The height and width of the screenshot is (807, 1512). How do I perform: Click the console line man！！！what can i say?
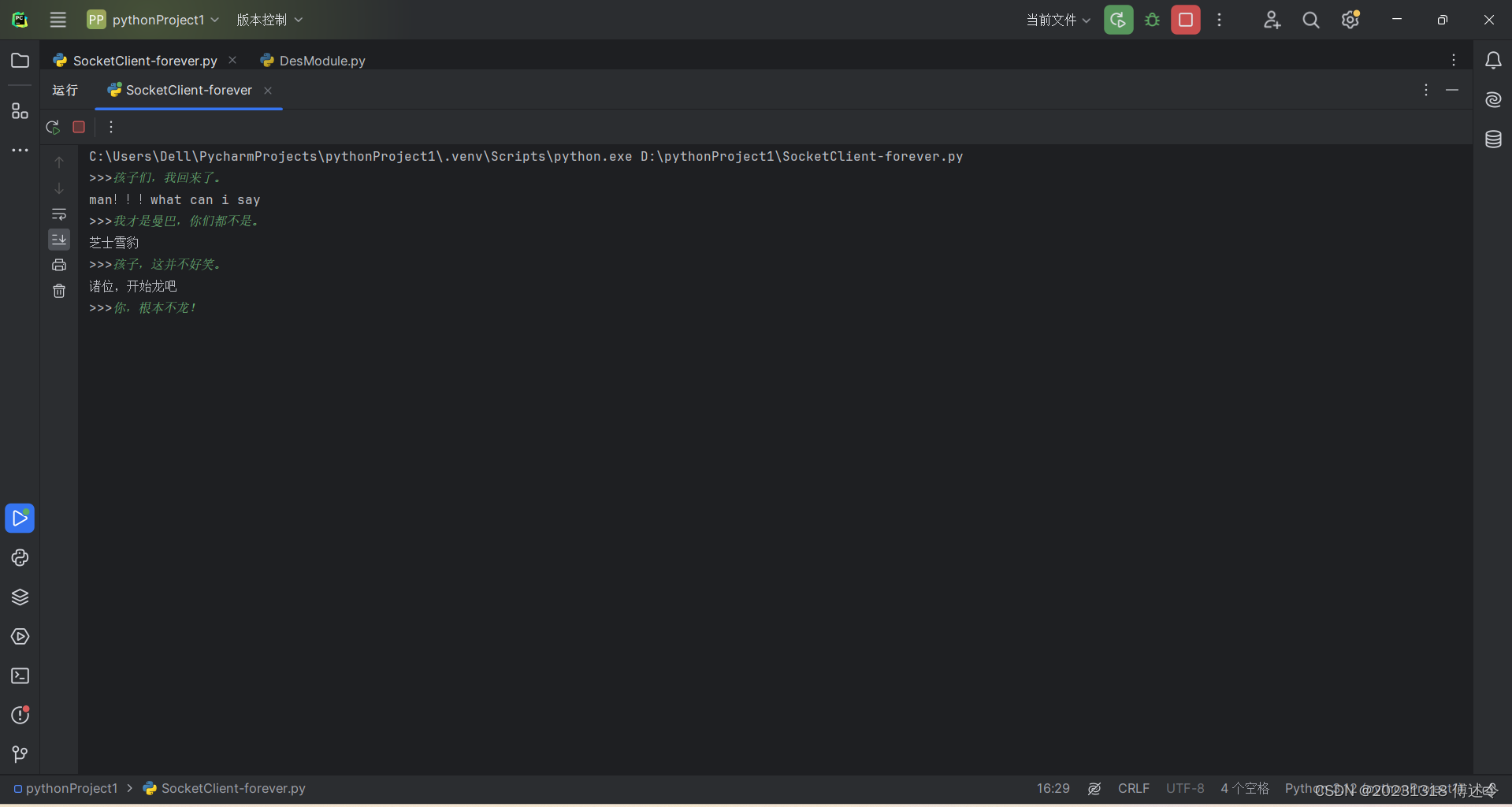(174, 199)
